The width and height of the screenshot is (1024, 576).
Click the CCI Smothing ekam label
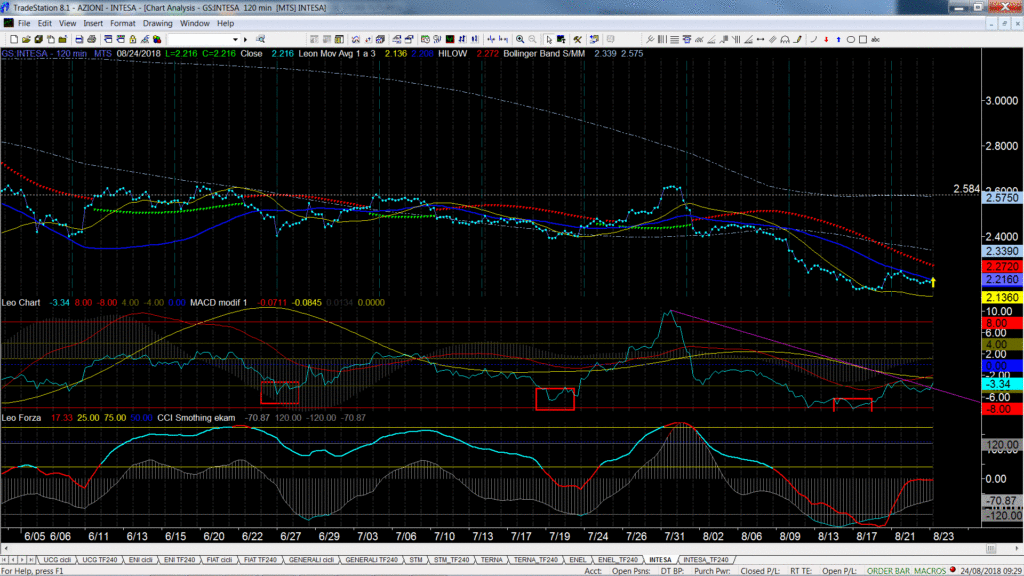[x=196, y=417]
